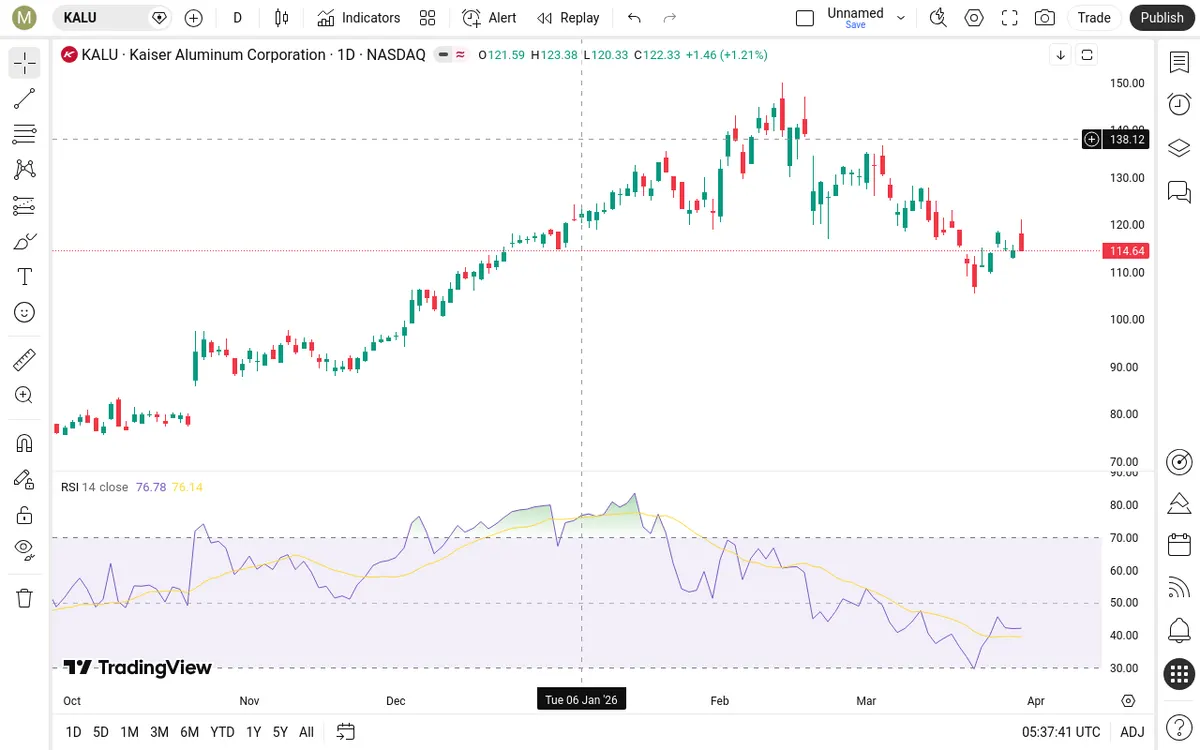The image size is (1200, 750).
Task: Toggle ADJ adjusted data setting
Action: click(1132, 732)
